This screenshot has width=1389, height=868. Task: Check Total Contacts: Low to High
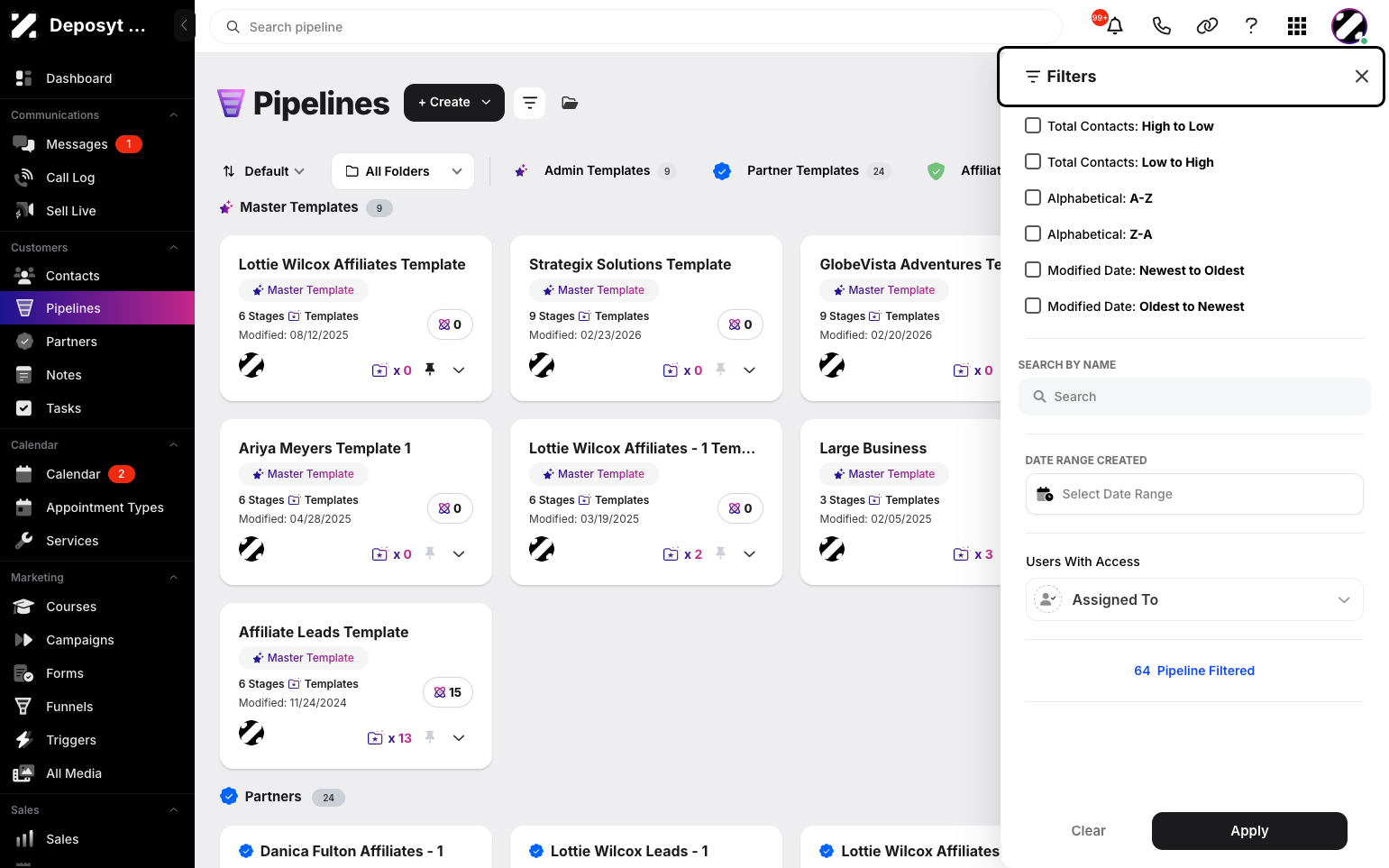click(x=1033, y=162)
